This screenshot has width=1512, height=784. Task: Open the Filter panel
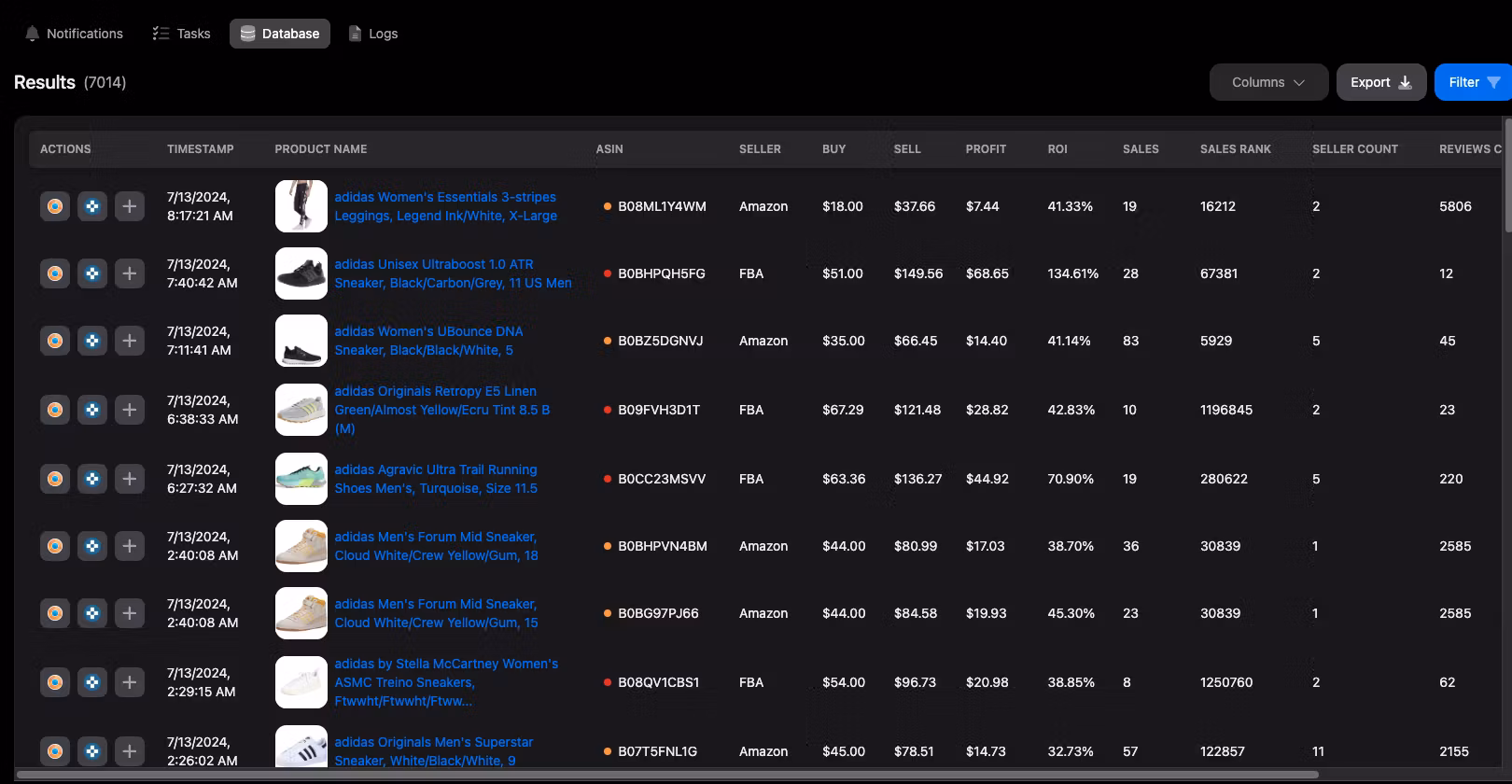tap(1473, 82)
